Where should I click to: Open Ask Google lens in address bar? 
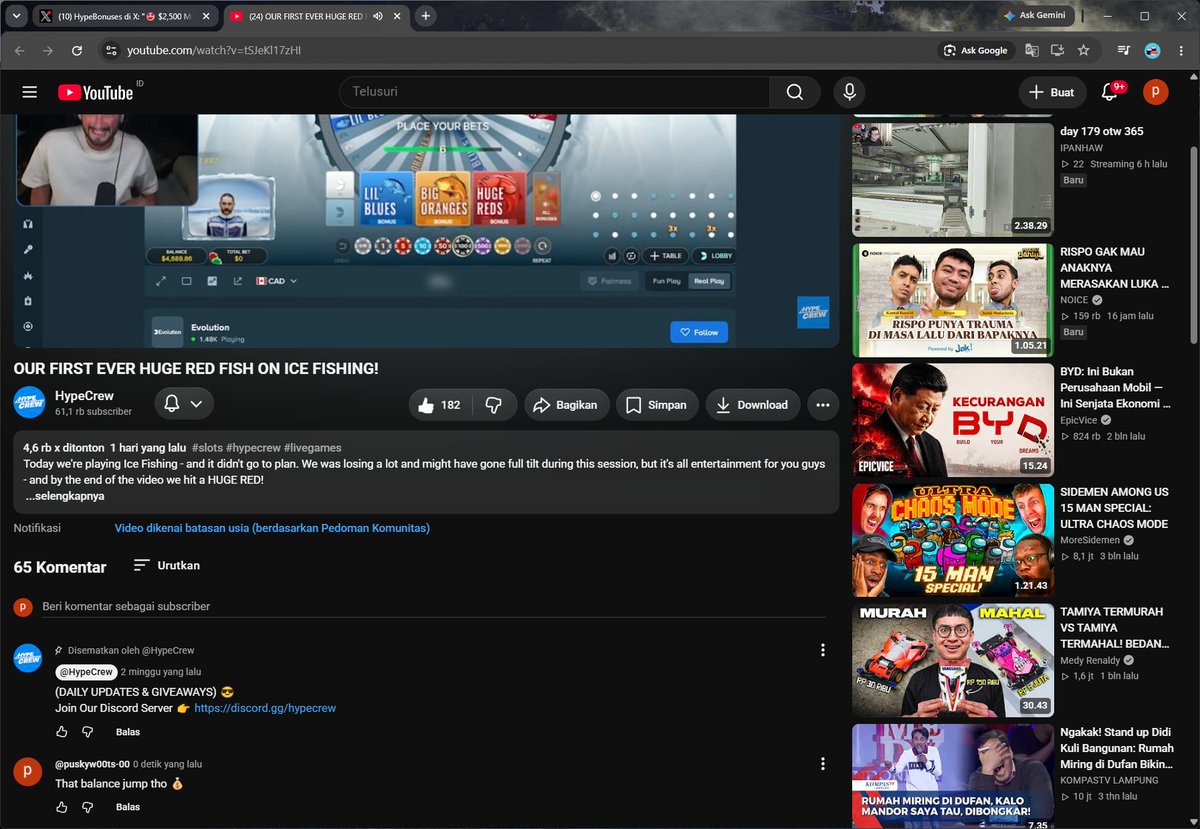[x=975, y=50]
